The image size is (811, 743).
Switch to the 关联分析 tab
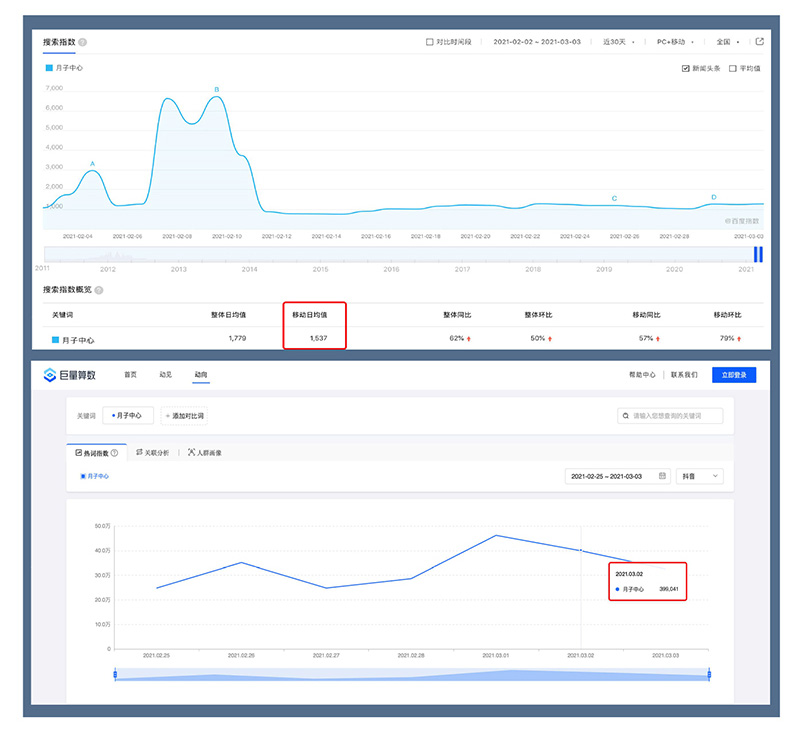click(x=152, y=453)
